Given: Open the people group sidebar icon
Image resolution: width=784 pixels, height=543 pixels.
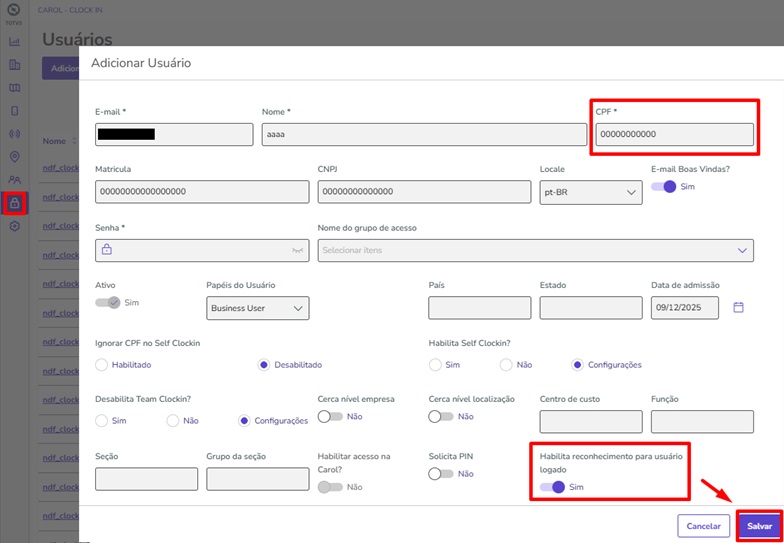Looking at the screenshot, I should (x=14, y=180).
